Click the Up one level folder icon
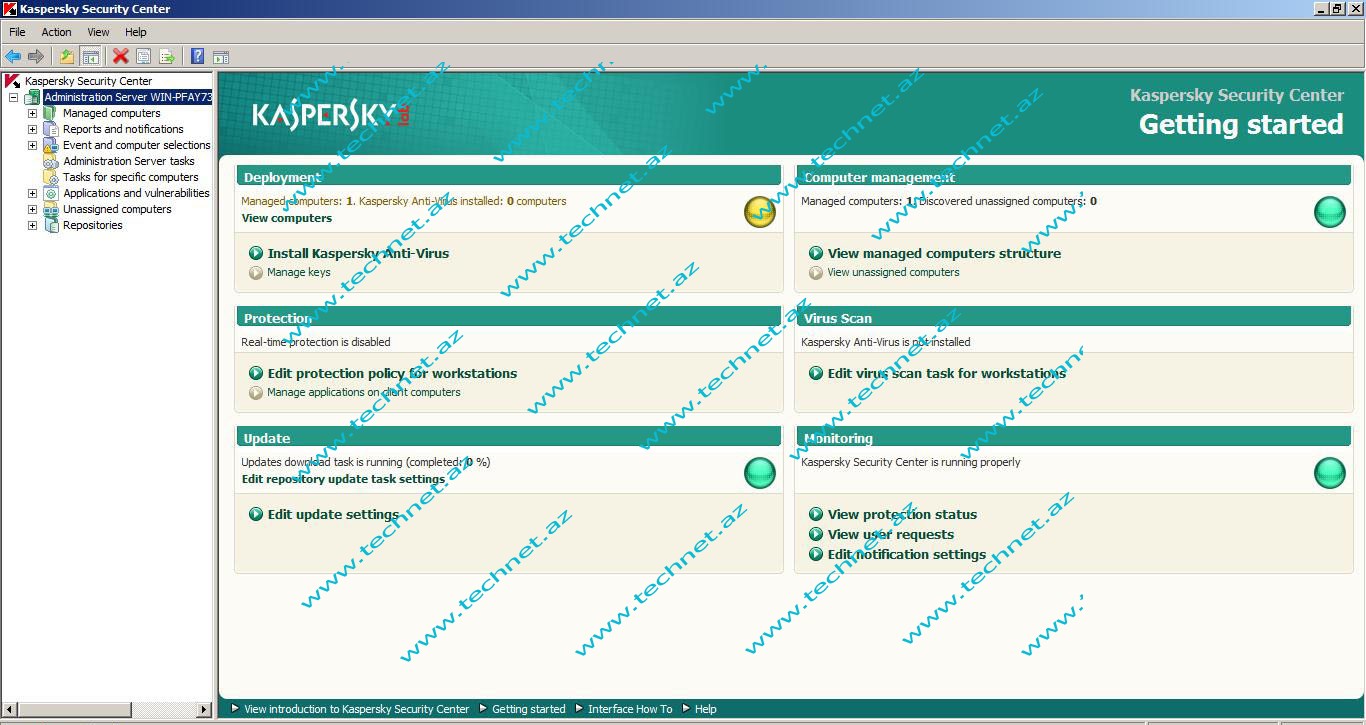This screenshot has height=725, width=1366. (67, 56)
